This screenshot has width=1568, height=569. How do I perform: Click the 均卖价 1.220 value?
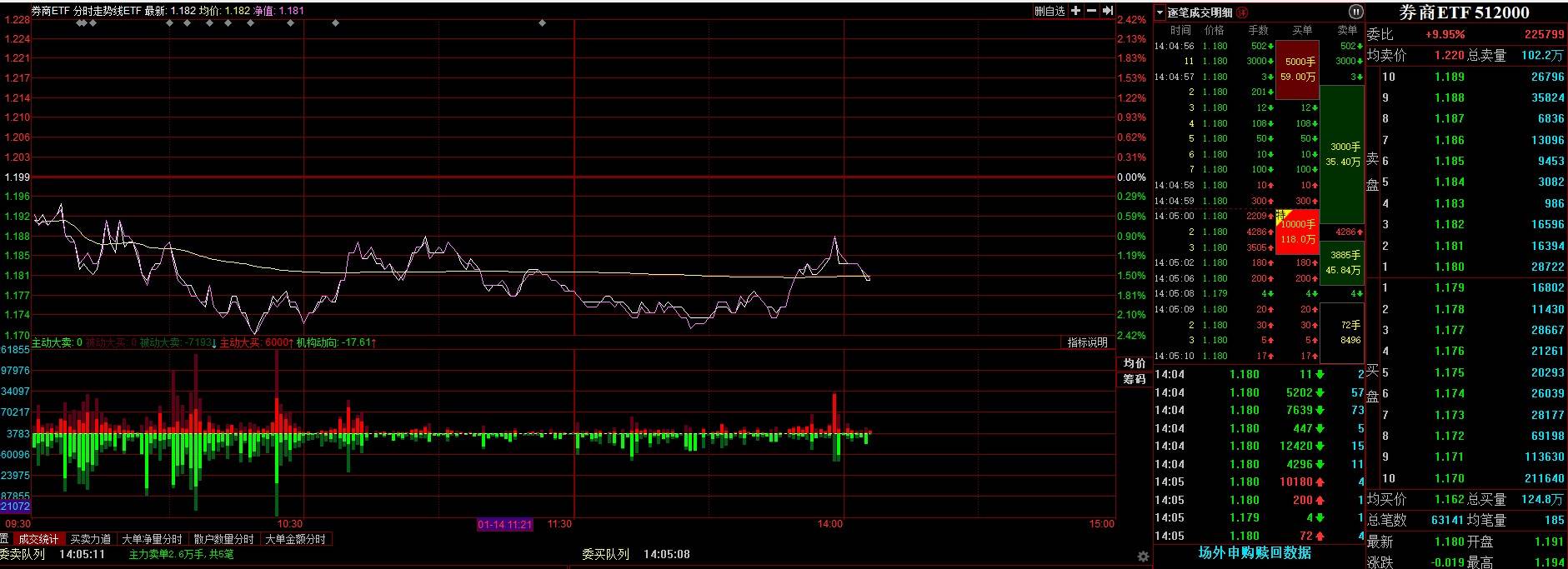pos(1449,55)
